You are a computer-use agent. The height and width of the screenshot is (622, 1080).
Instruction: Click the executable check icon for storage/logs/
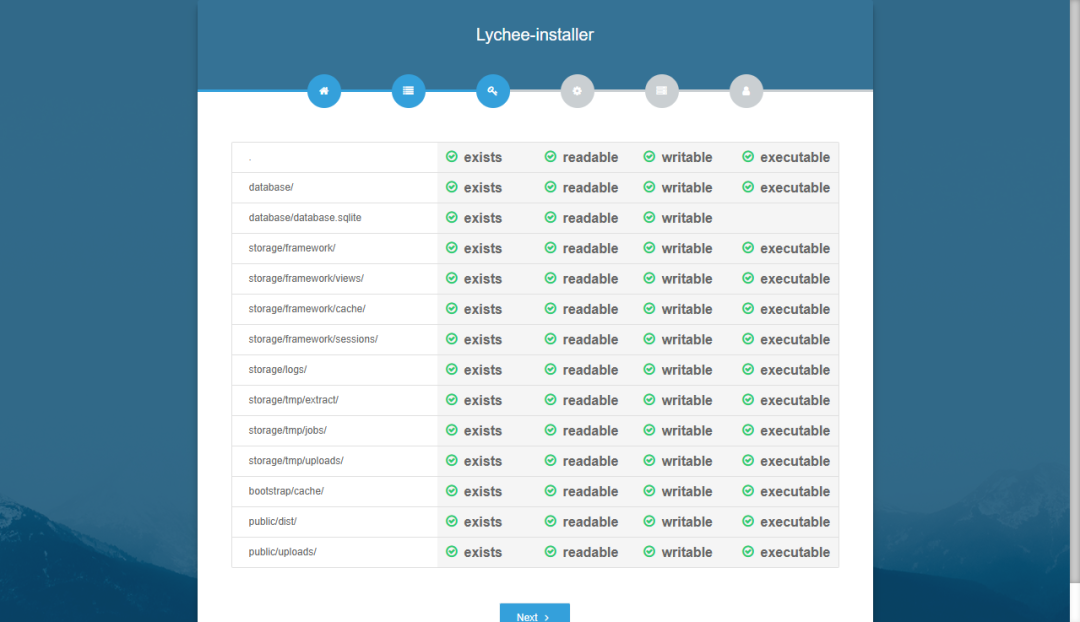(x=748, y=369)
